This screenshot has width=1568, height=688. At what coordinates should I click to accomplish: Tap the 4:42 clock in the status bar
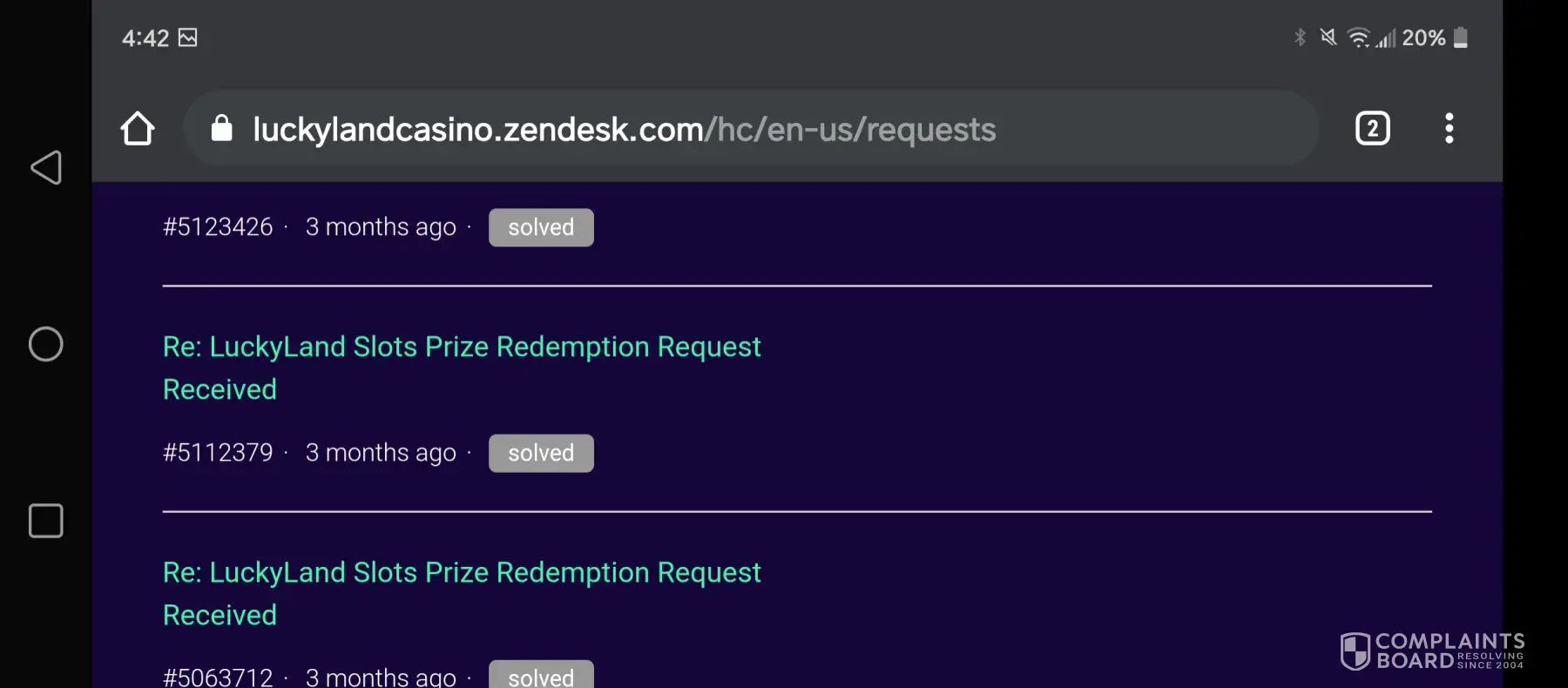[145, 37]
